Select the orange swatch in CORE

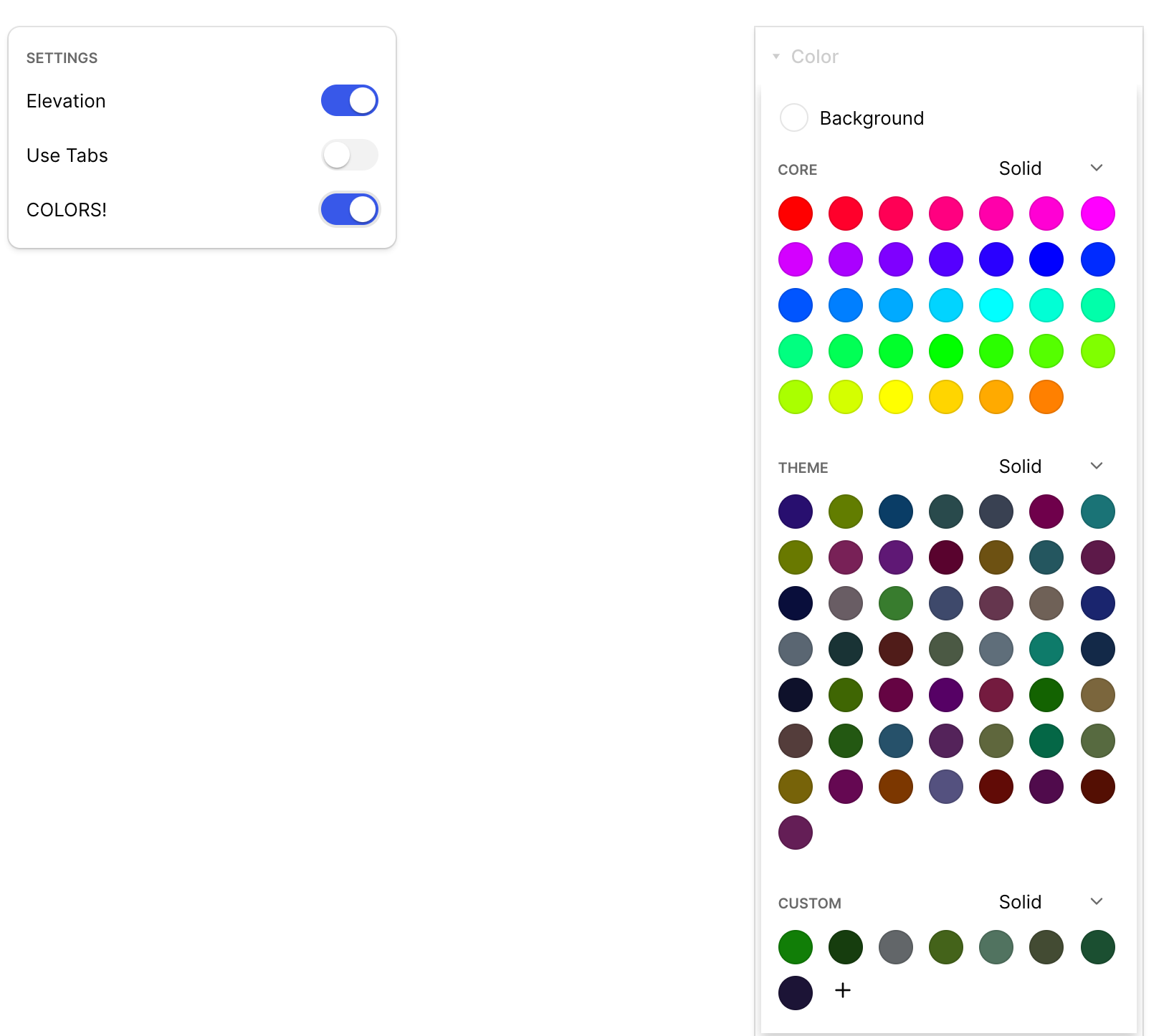click(x=1046, y=396)
